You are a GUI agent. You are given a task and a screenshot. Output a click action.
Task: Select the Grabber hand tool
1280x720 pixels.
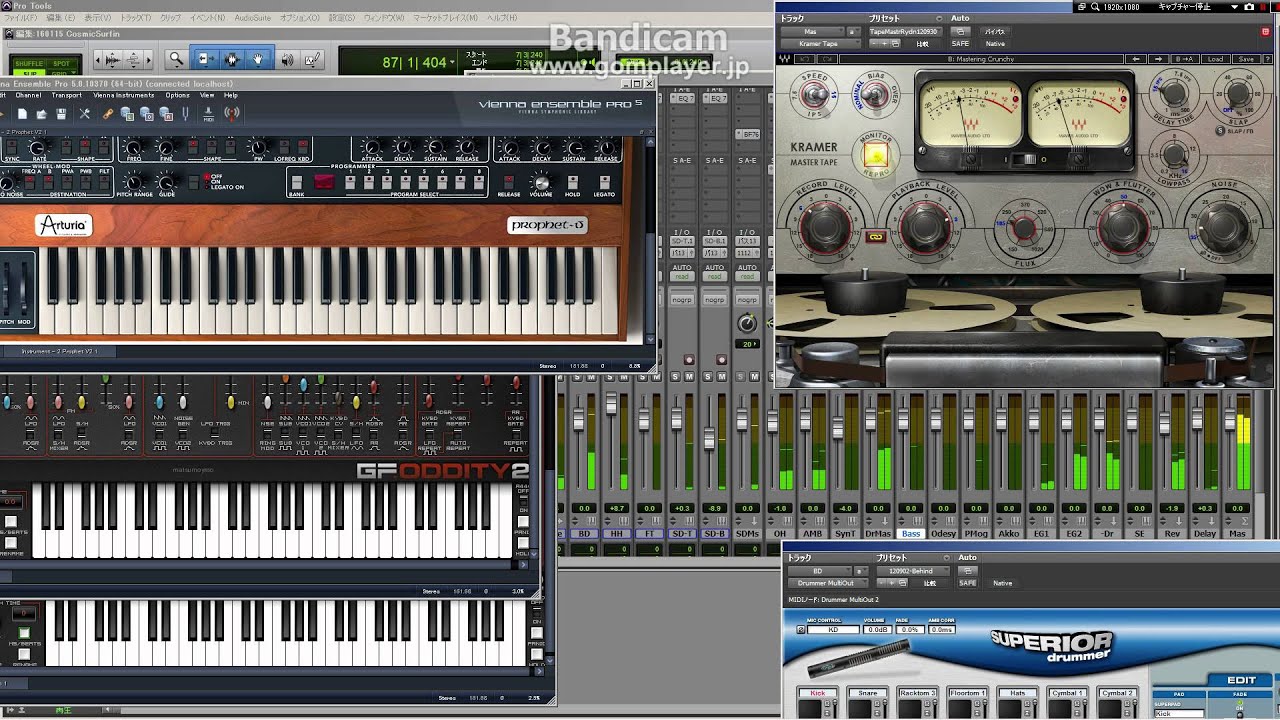click(258, 60)
